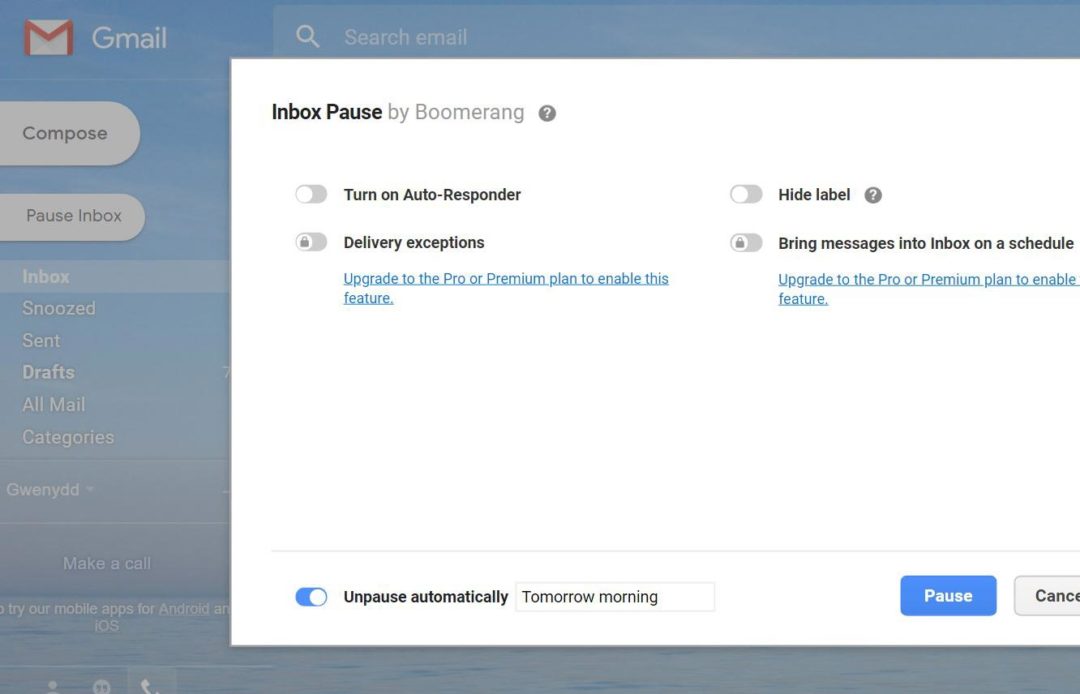Image resolution: width=1080 pixels, height=694 pixels.
Task: Expand the Gwenydd account dropdown arrow
Action: click(x=90, y=490)
